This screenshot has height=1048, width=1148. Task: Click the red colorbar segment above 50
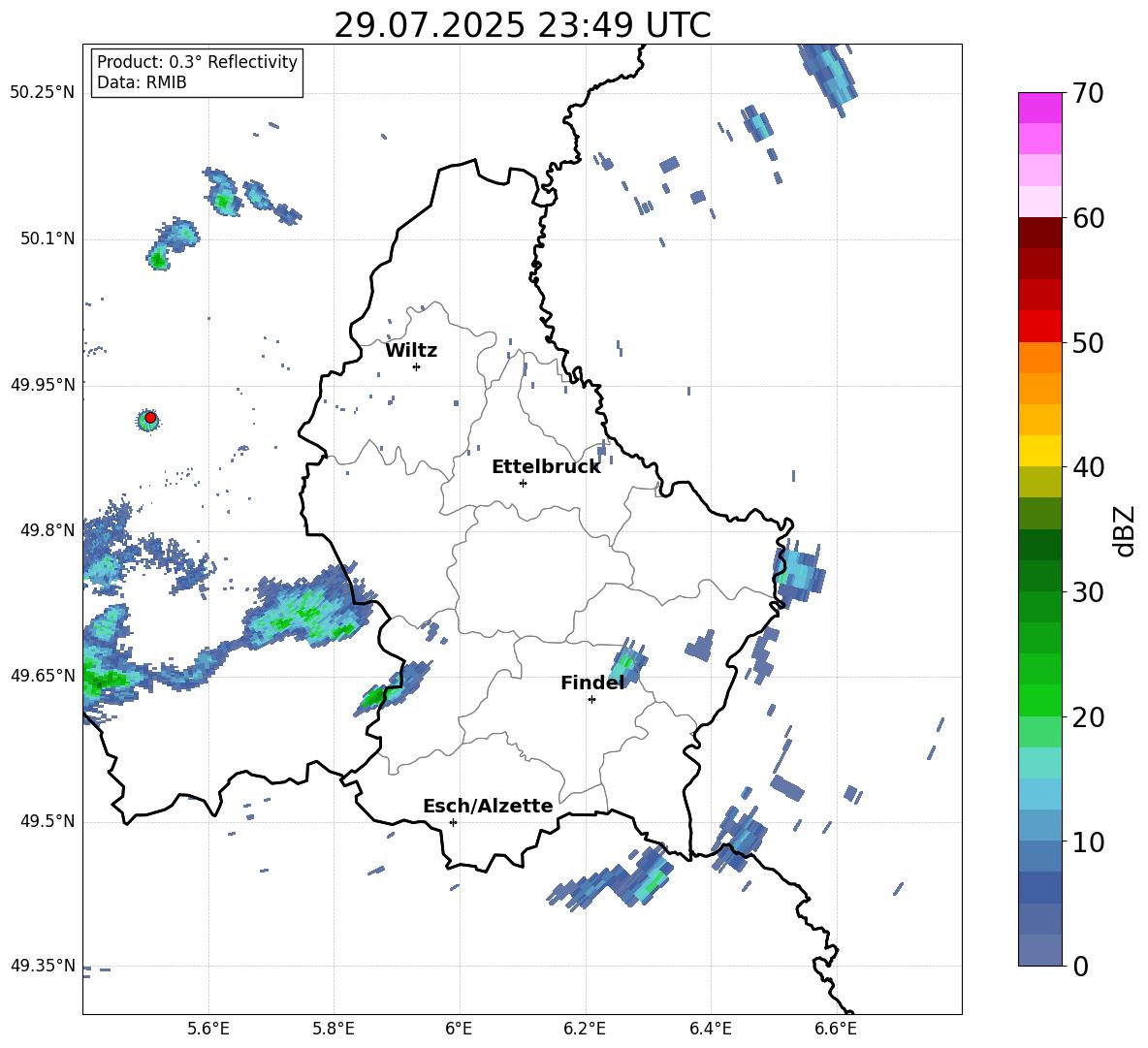tap(1039, 327)
